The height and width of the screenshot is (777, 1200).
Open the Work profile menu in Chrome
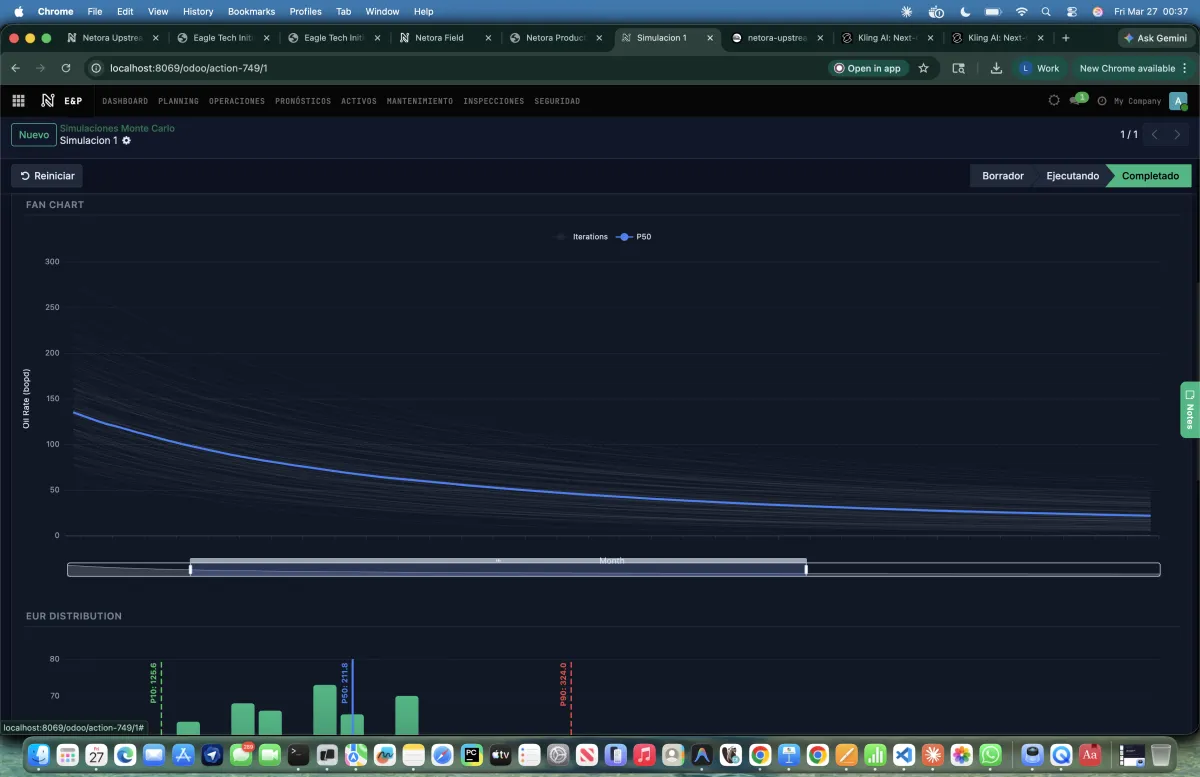1040,68
